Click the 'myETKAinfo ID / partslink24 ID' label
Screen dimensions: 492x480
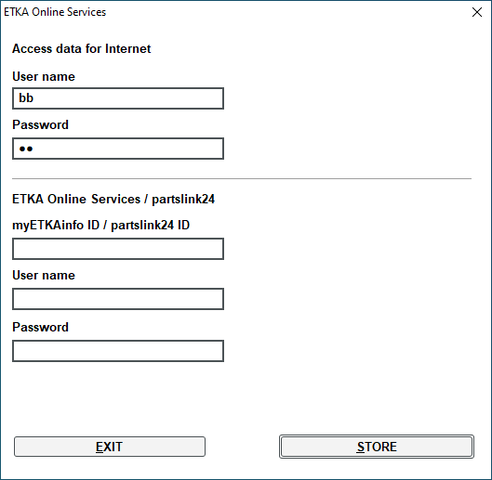click(101, 225)
